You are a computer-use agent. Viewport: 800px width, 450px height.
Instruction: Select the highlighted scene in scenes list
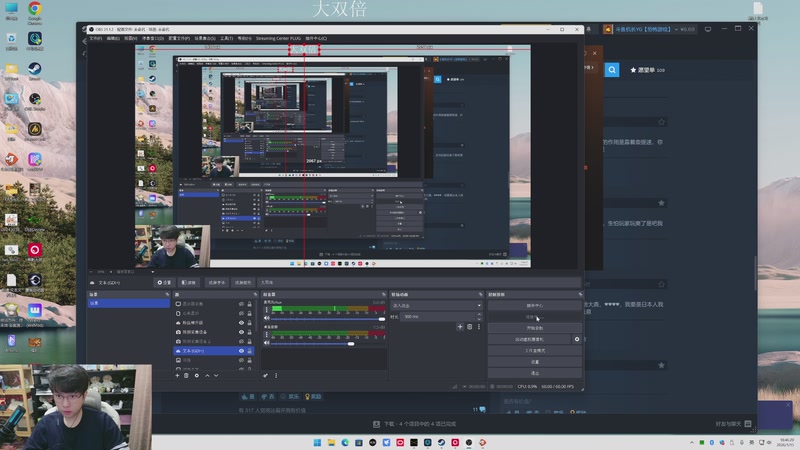(129, 303)
